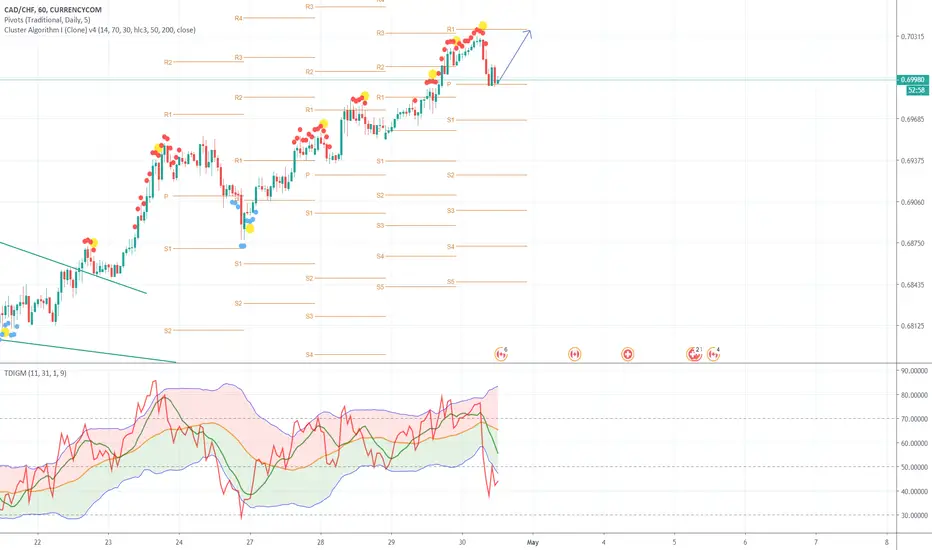Image resolution: width=932 pixels, height=550 pixels.
Task: Click the date label 30 on the time axis
Action: (x=462, y=542)
